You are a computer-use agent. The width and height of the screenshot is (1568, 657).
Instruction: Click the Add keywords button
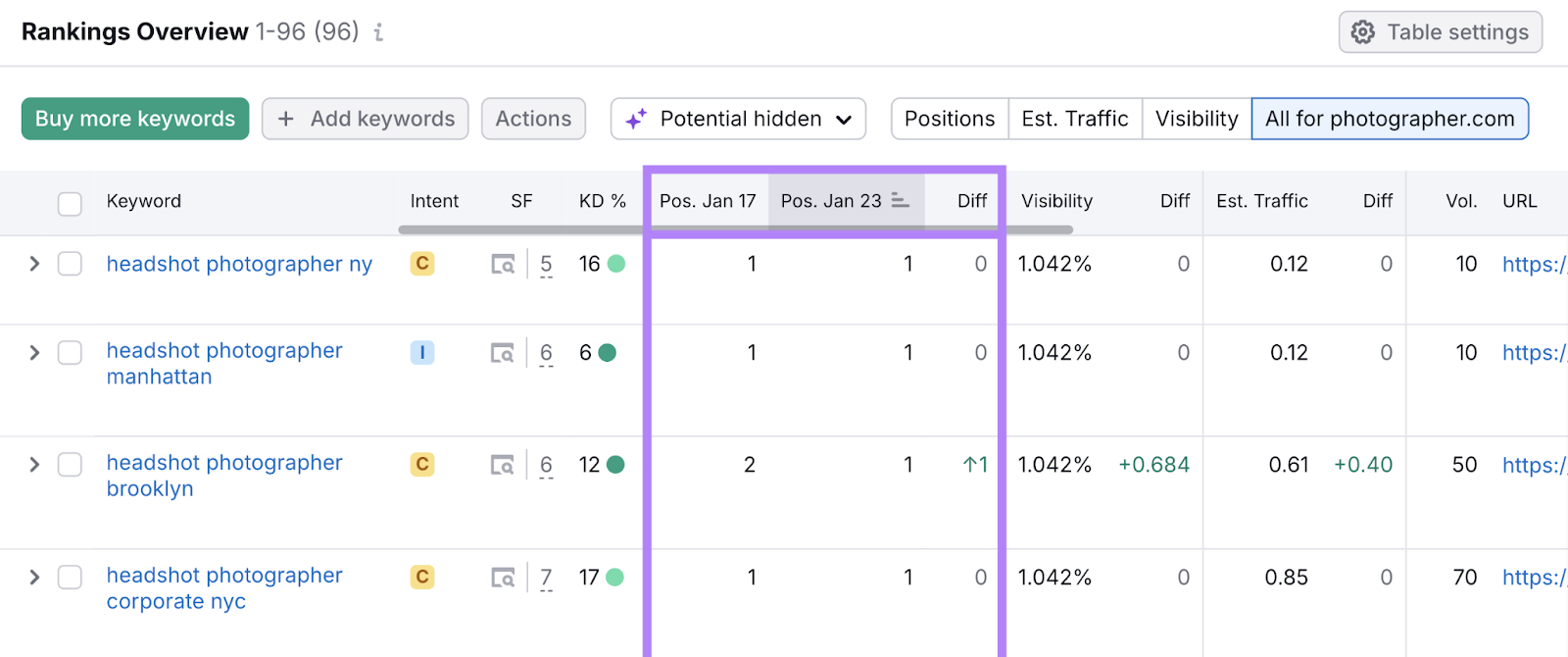(x=365, y=119)
